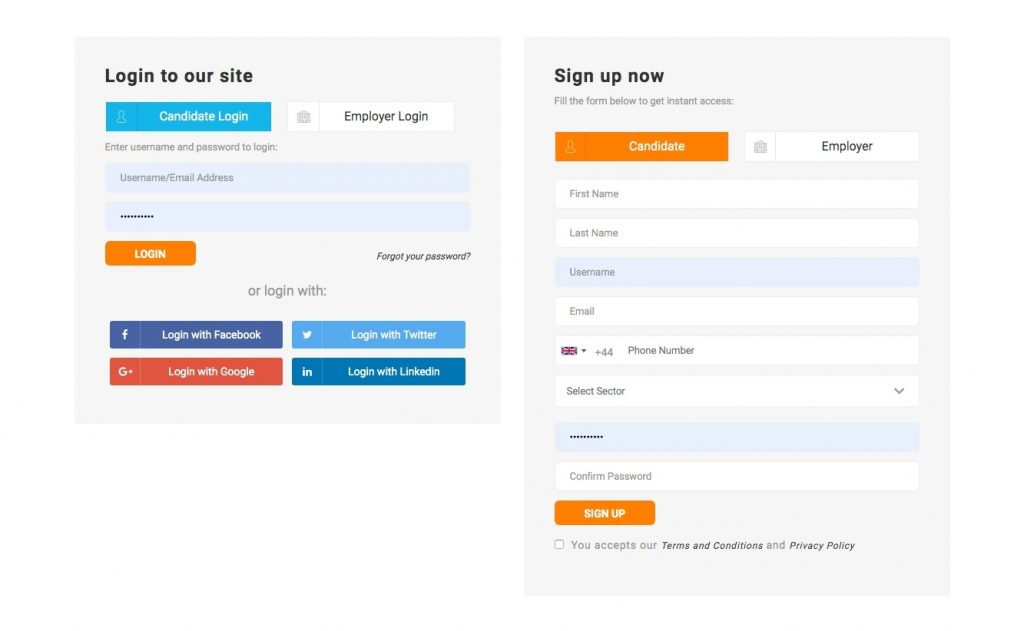The height and width of the screenshot is (631, 1024).
Task: Switch to the Employer signup tab
Action: (x=831, y=146)
